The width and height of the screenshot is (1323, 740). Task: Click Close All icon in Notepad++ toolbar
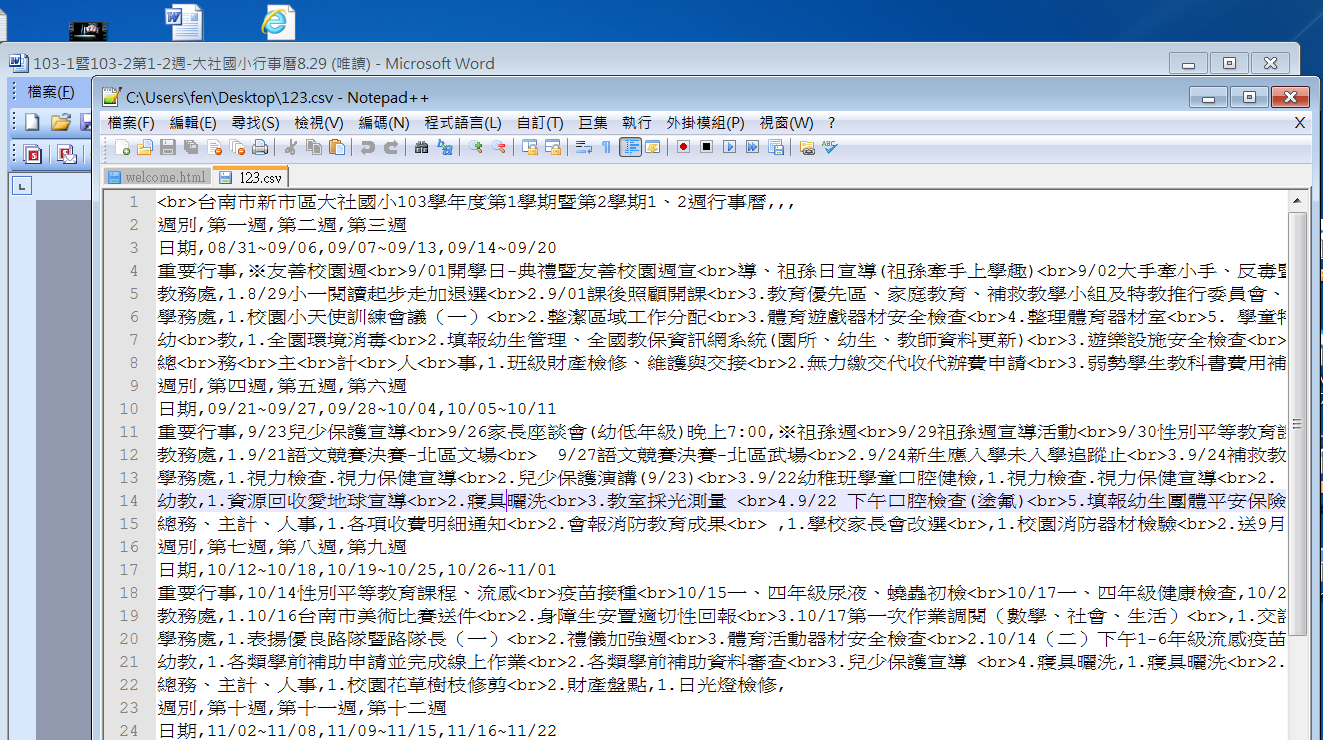tap(237, 147)
